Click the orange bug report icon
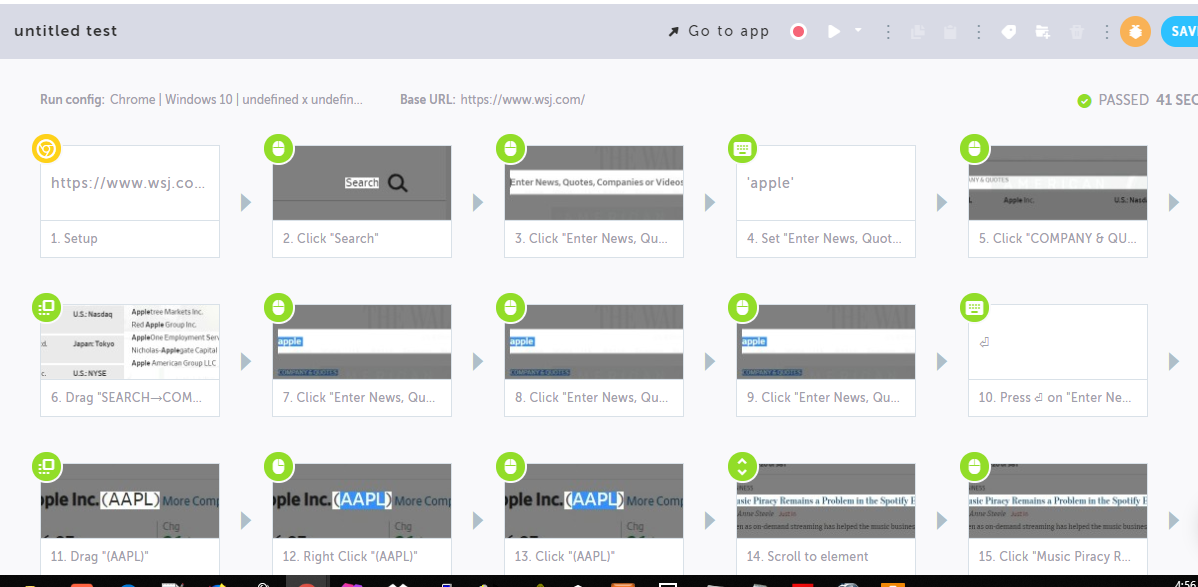Image resolution: width=1198 pixels, height=587 pixels. [x=1135, y=31]
